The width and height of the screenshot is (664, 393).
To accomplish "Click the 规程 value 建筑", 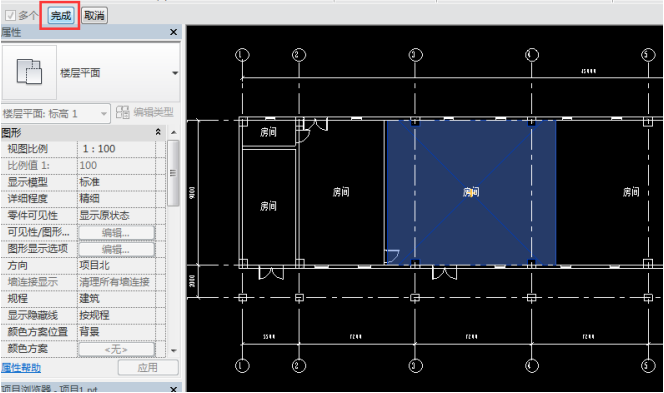I will [117, 299].
